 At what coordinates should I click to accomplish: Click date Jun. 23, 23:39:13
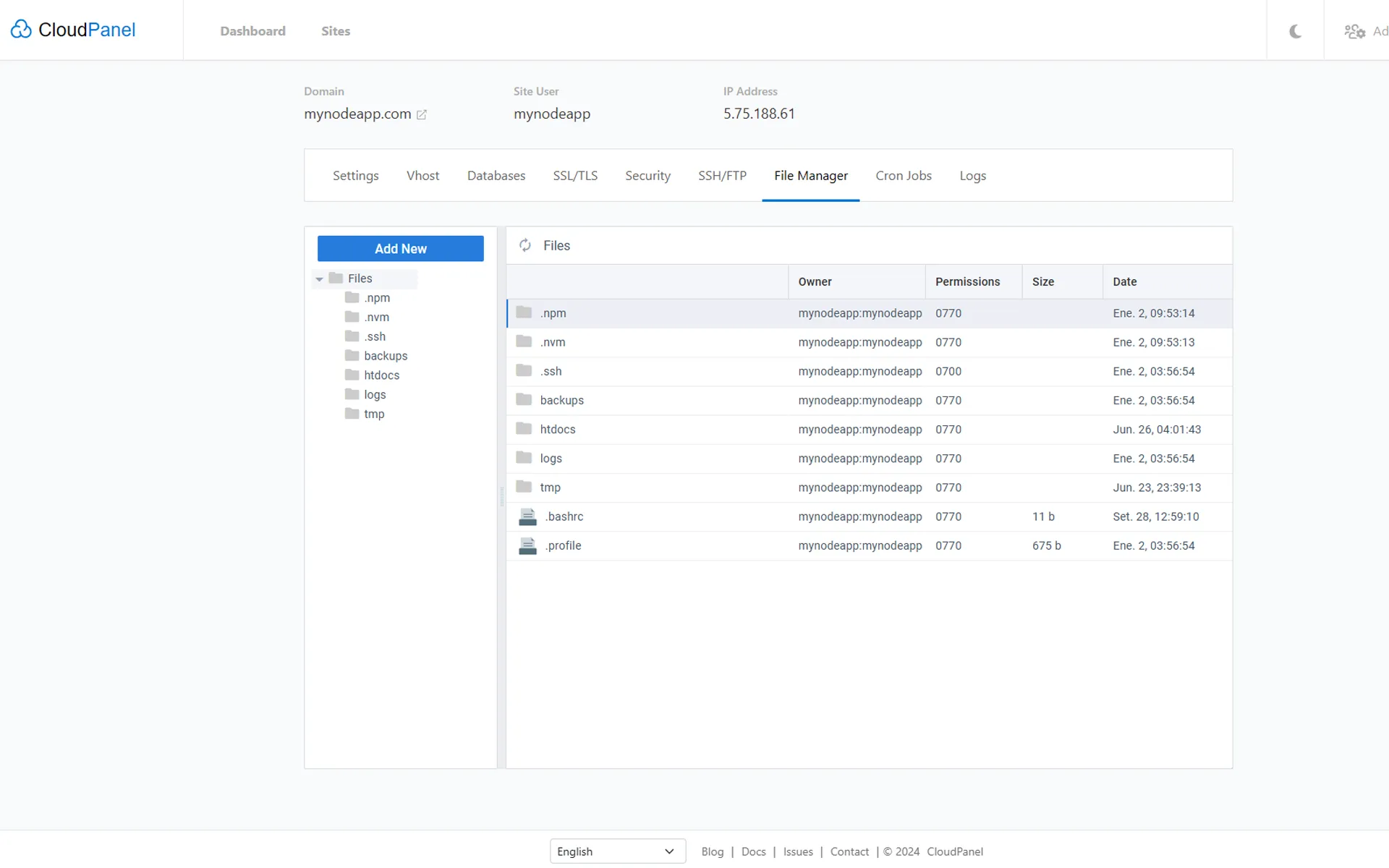coord(1157,488)
